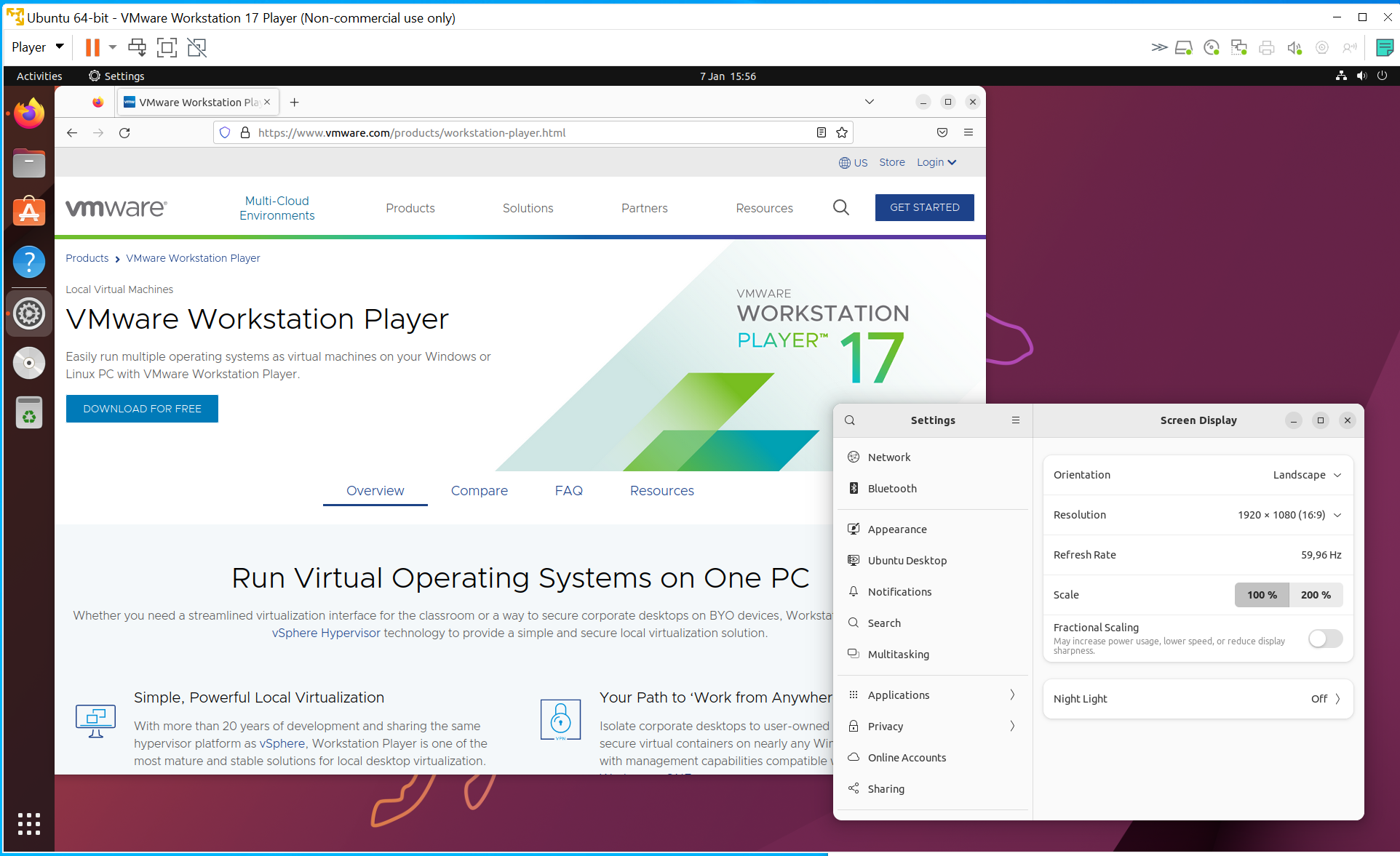Screen dimensions: 1400x856
Task: Open VMware notes icon at top right
Action: tap(1385, 47)
